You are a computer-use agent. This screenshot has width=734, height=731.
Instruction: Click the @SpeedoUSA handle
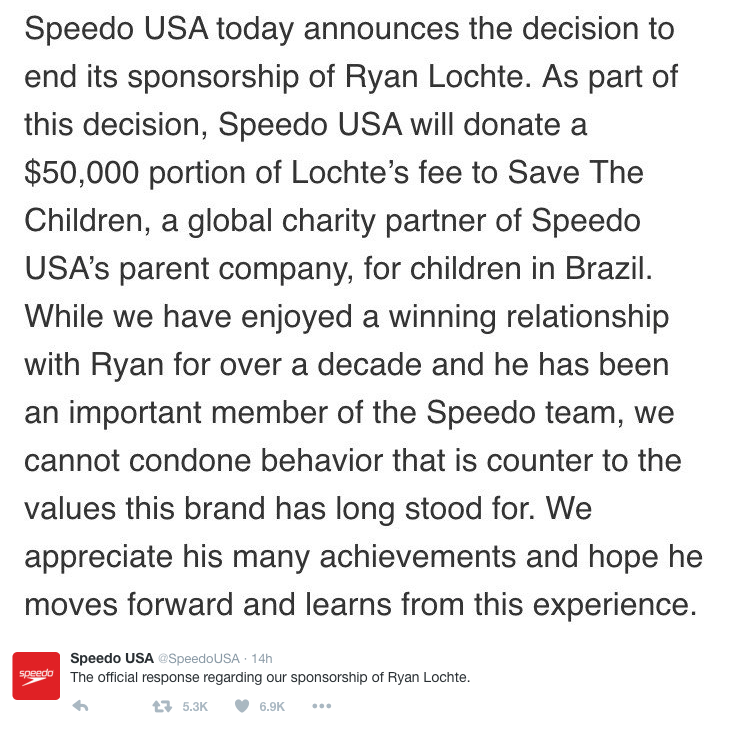click(200, 658)
